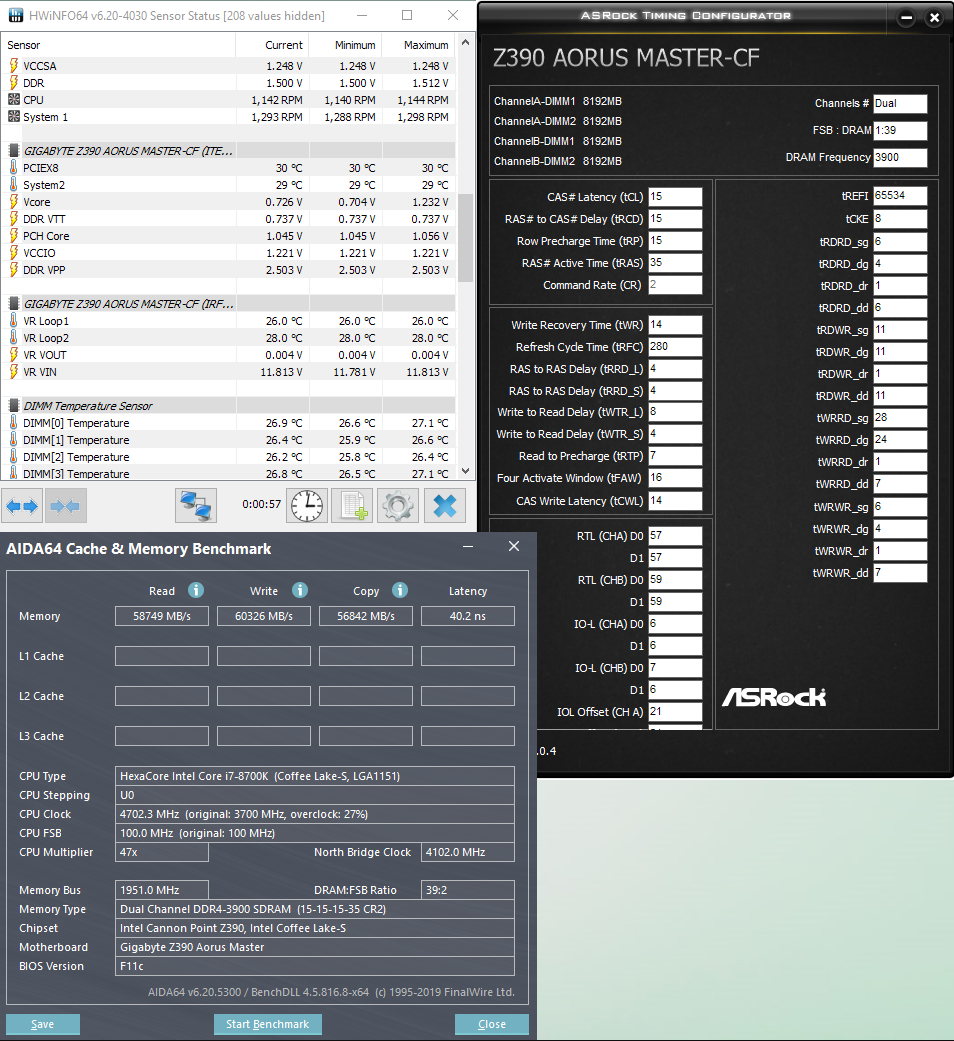954x1041 pixels.
Task: Close the ASRock Timing Configurator window
Action: (934, 18)
